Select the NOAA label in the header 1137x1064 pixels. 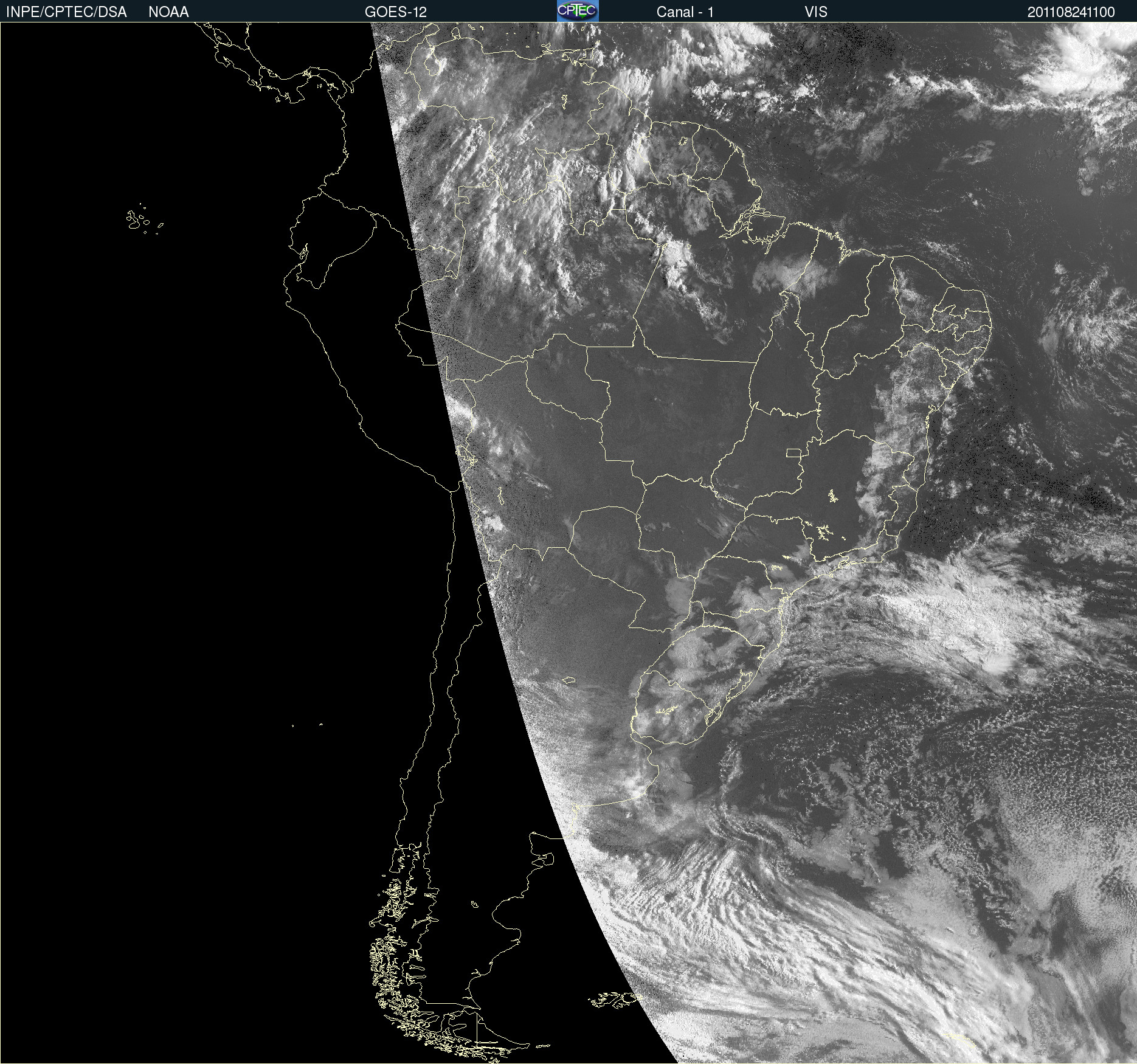(168, 12)
